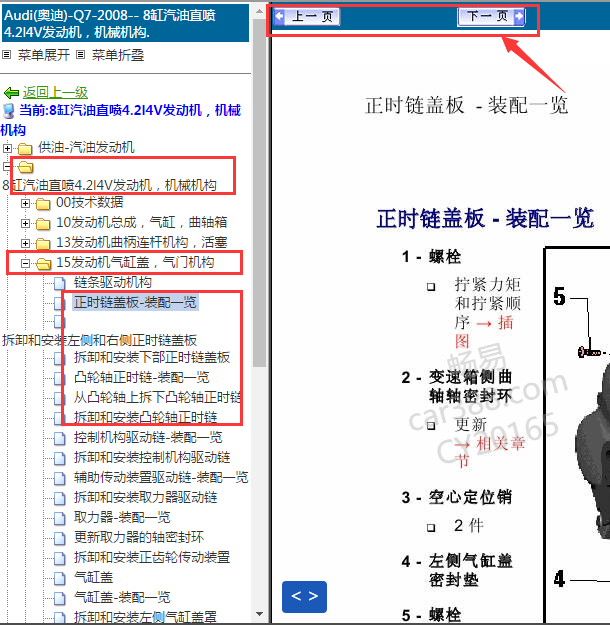The width and height of the screenshot is (610, 625).
Task: Expand the 10发动机总成 folder
Action: (x=25, y=223)
